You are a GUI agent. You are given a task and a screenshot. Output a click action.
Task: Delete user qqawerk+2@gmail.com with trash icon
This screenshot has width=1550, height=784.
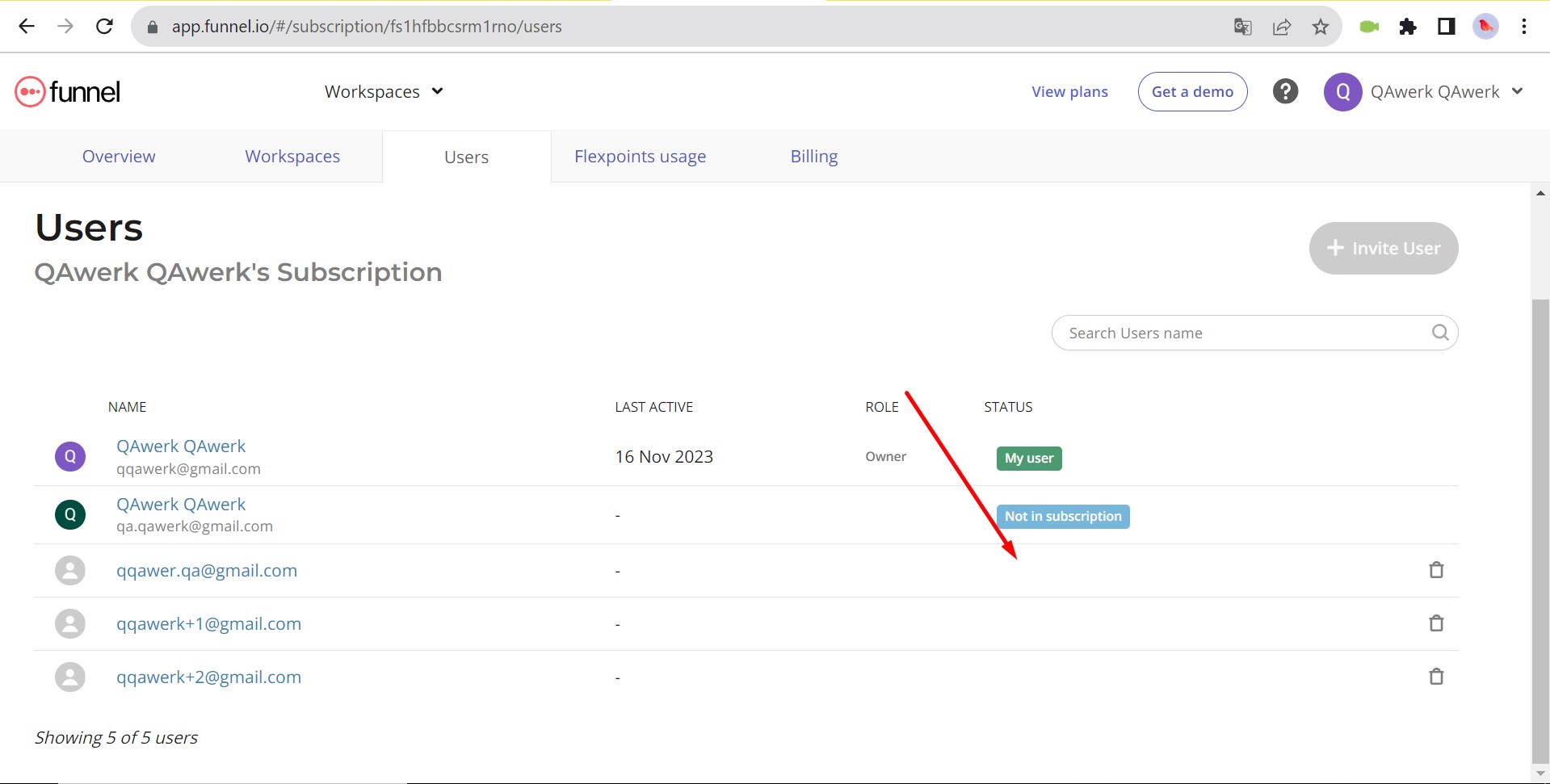point(1436,677)
